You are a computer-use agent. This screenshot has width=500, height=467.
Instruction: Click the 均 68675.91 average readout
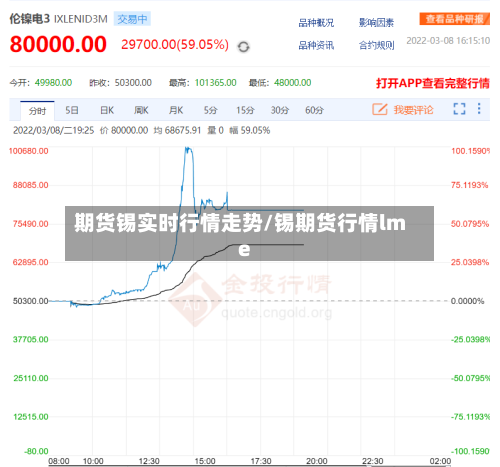pos(177,130)
